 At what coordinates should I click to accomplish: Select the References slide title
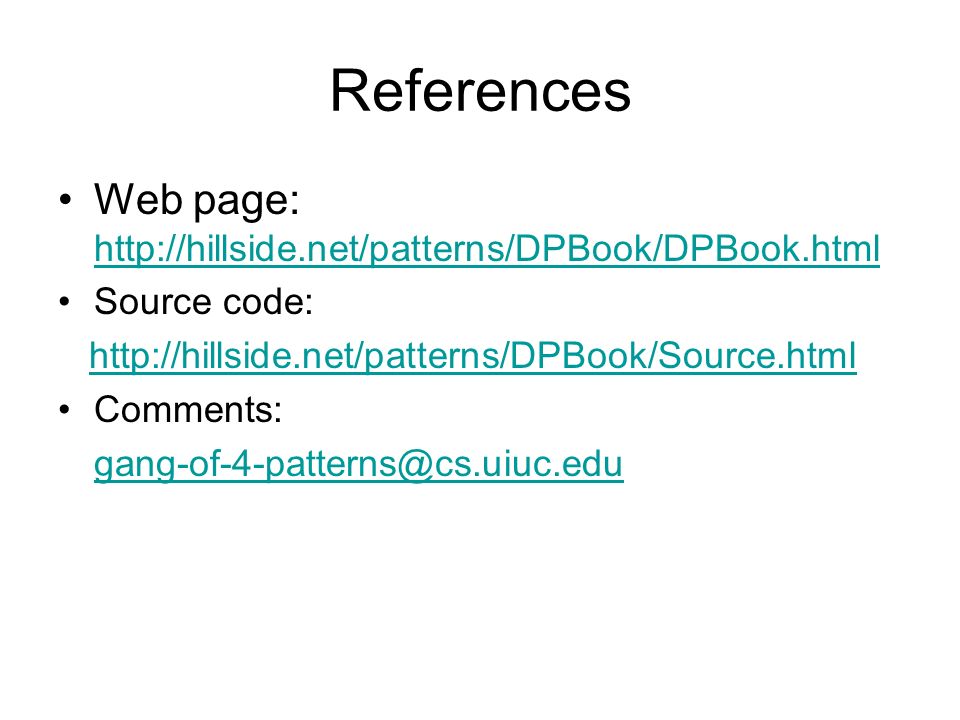tap(481, 91)
